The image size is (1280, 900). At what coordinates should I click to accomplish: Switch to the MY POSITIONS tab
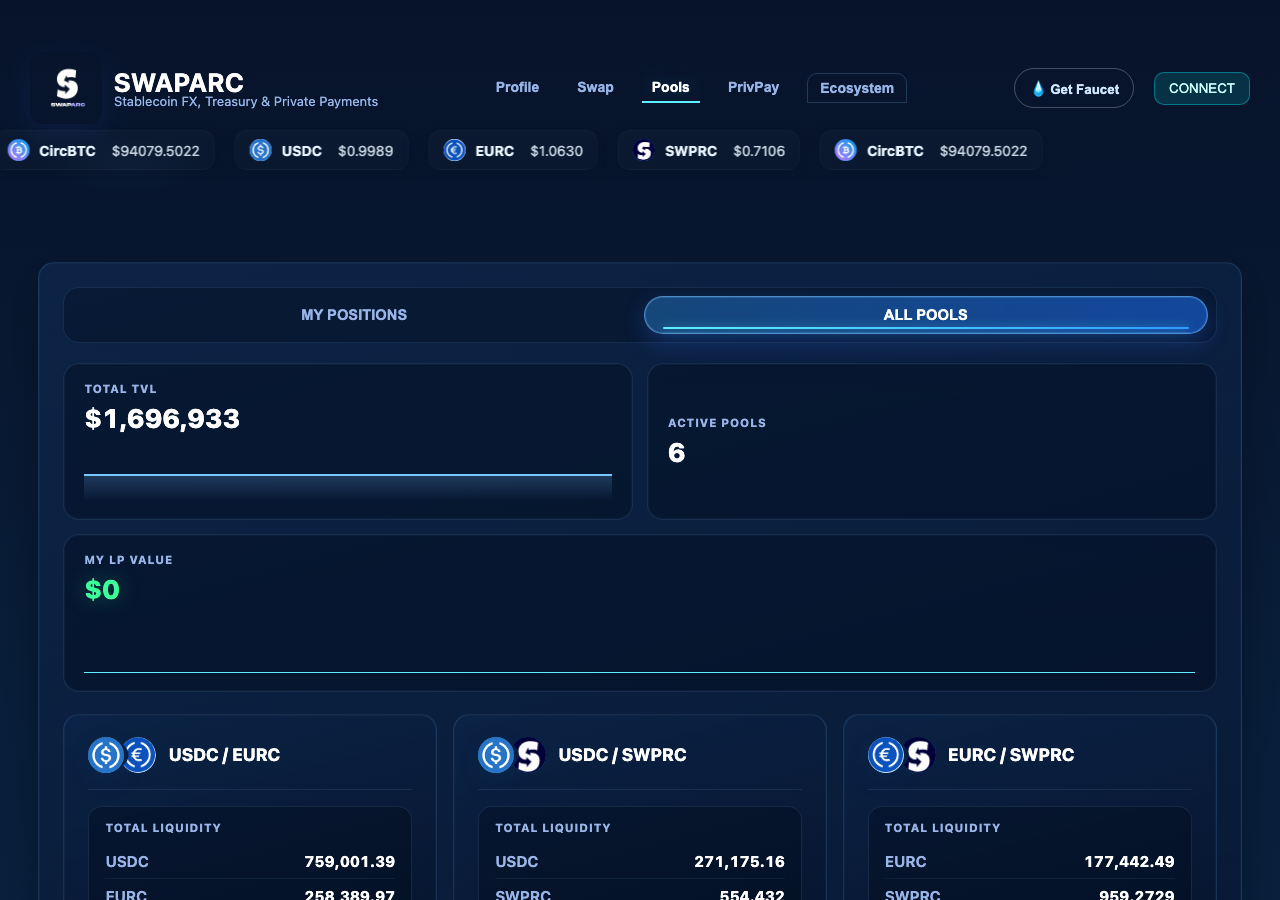354,315
